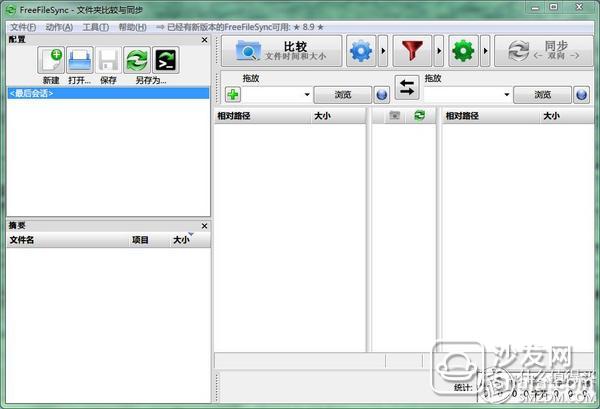Screen dimensions: 600x409
Task: Click right-side cloud globe icon
Action: point(581,95)
